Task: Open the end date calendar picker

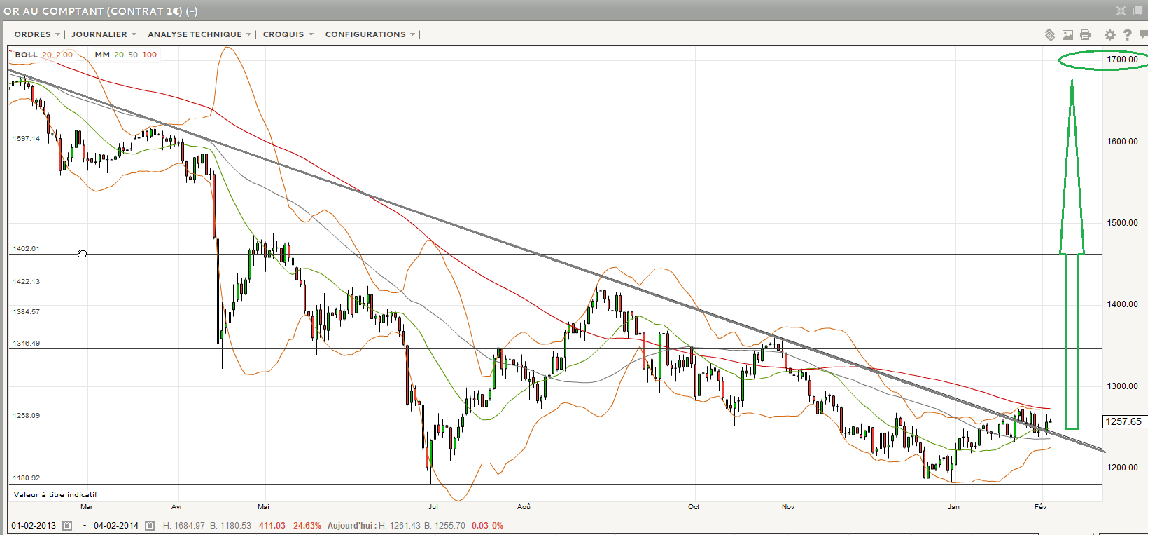Action: 150,524
